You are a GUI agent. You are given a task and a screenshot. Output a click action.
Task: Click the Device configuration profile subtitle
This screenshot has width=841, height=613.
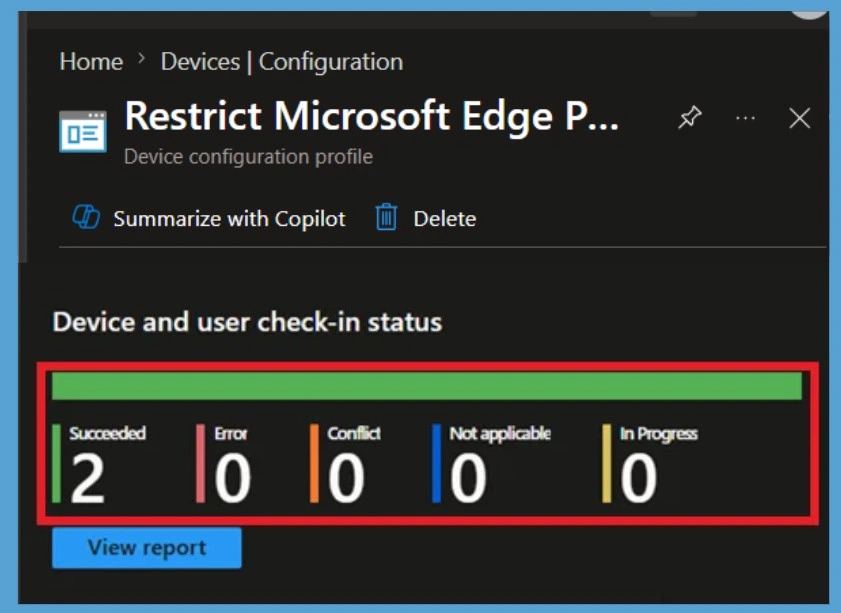point(248,157)
